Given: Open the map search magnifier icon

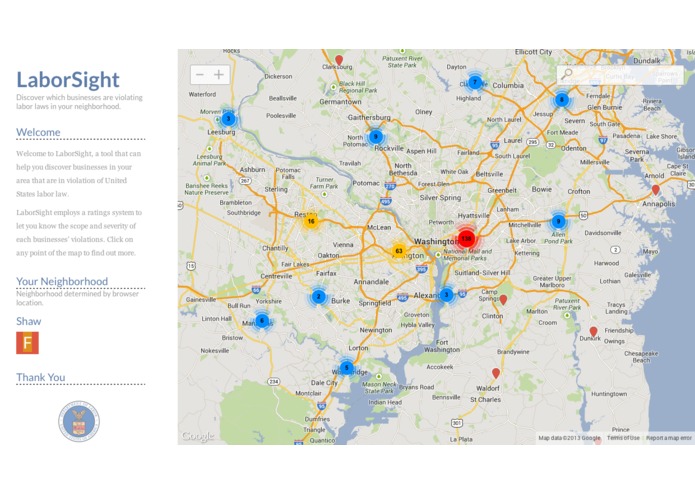Looking at the screenshot, I should [x=566, y=74].
